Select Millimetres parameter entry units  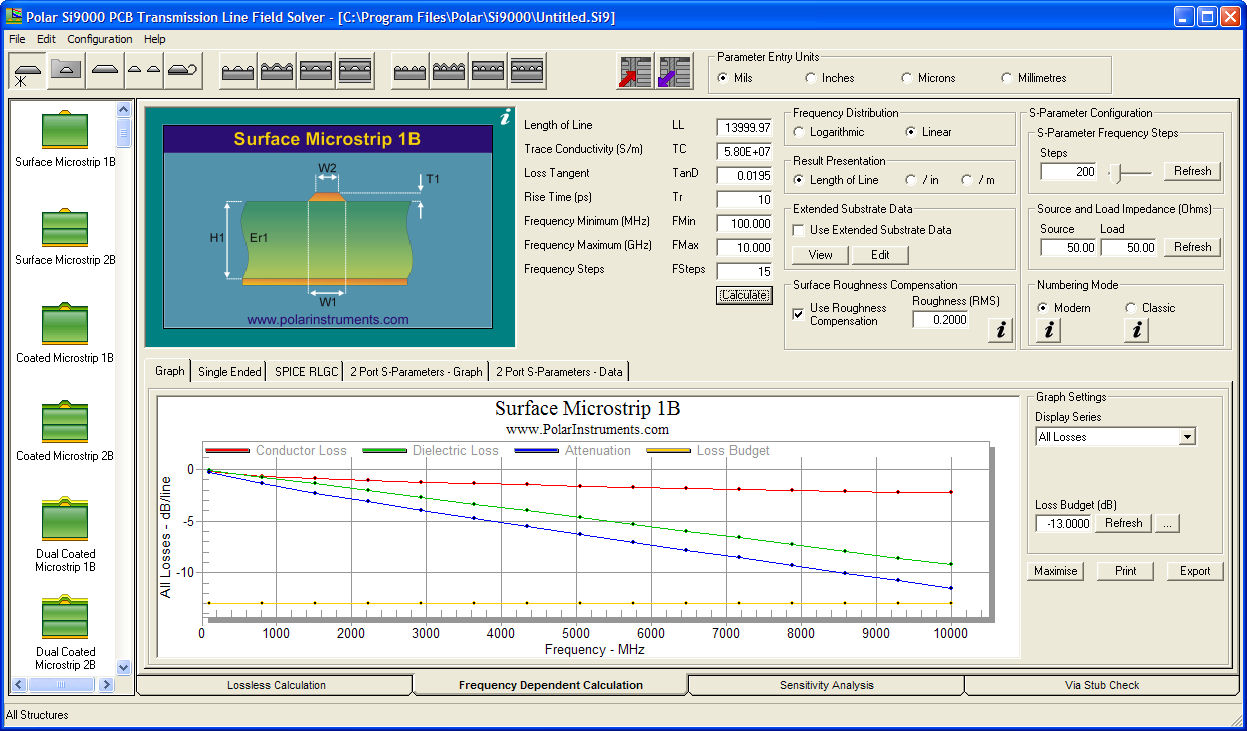pyautogui.click(x=1007, y=78)
